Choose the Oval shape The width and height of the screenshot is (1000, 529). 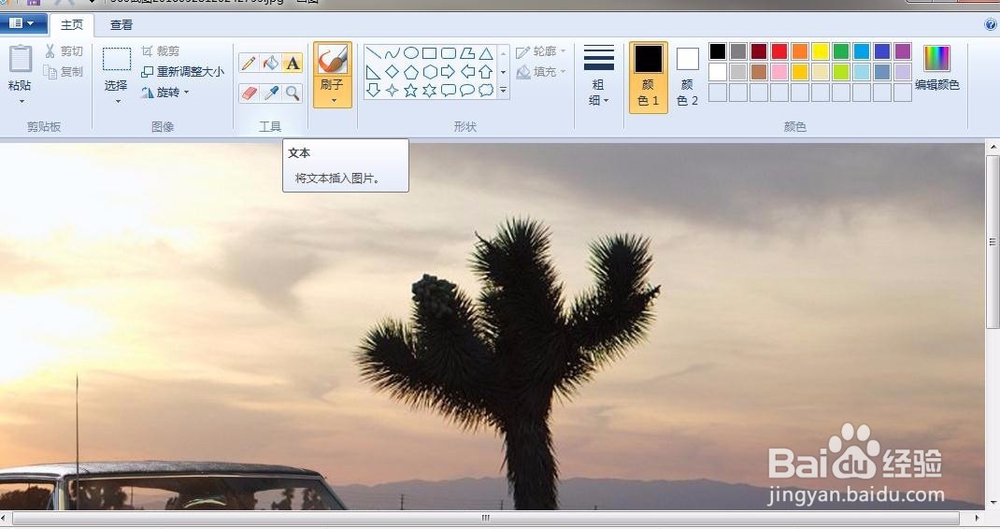(411, 53)
